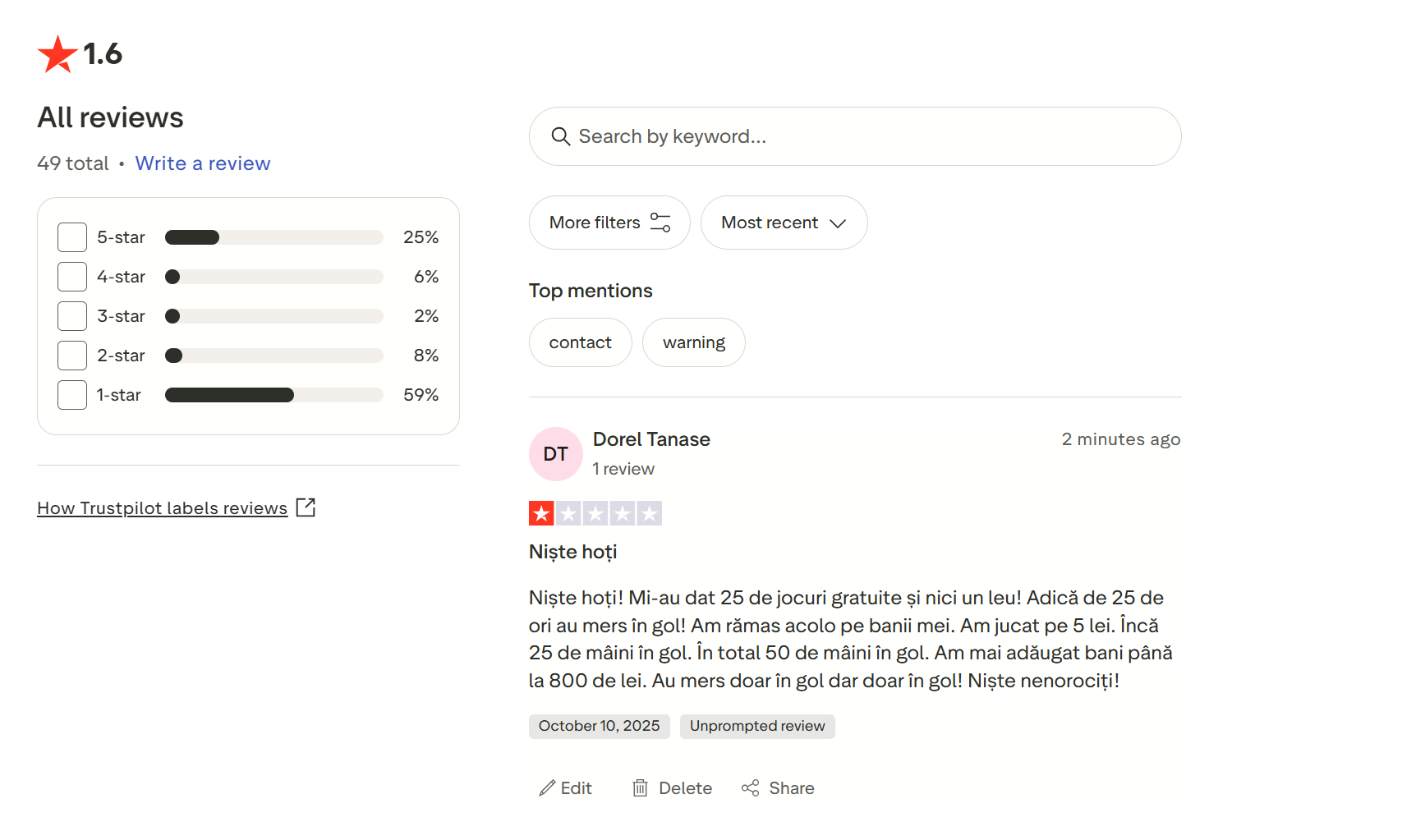Check the 5-star filter checkbox
The image size is (1425, 840).
click(x=72, y=237)
